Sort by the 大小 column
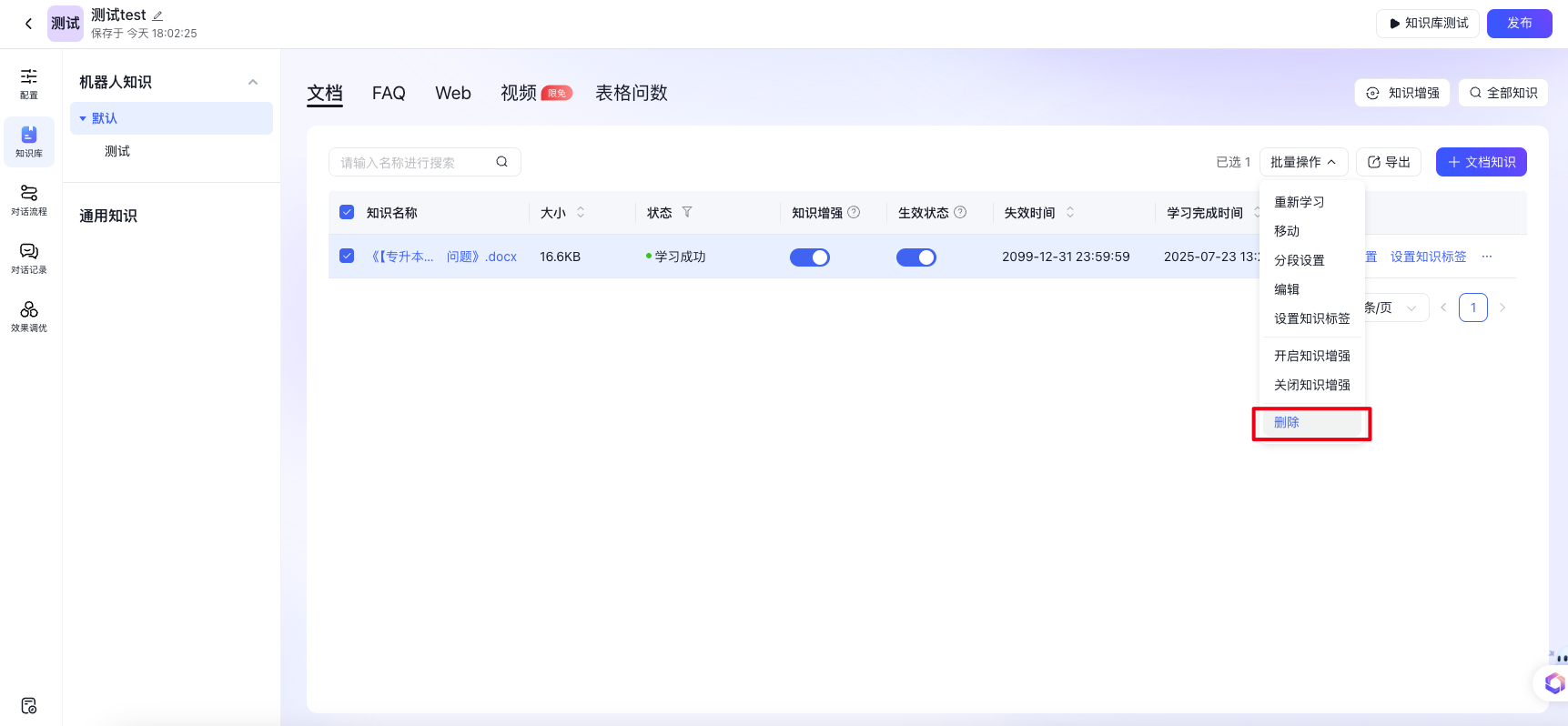The width and height of the screenshot is (1568, 726). click(581, 212)
